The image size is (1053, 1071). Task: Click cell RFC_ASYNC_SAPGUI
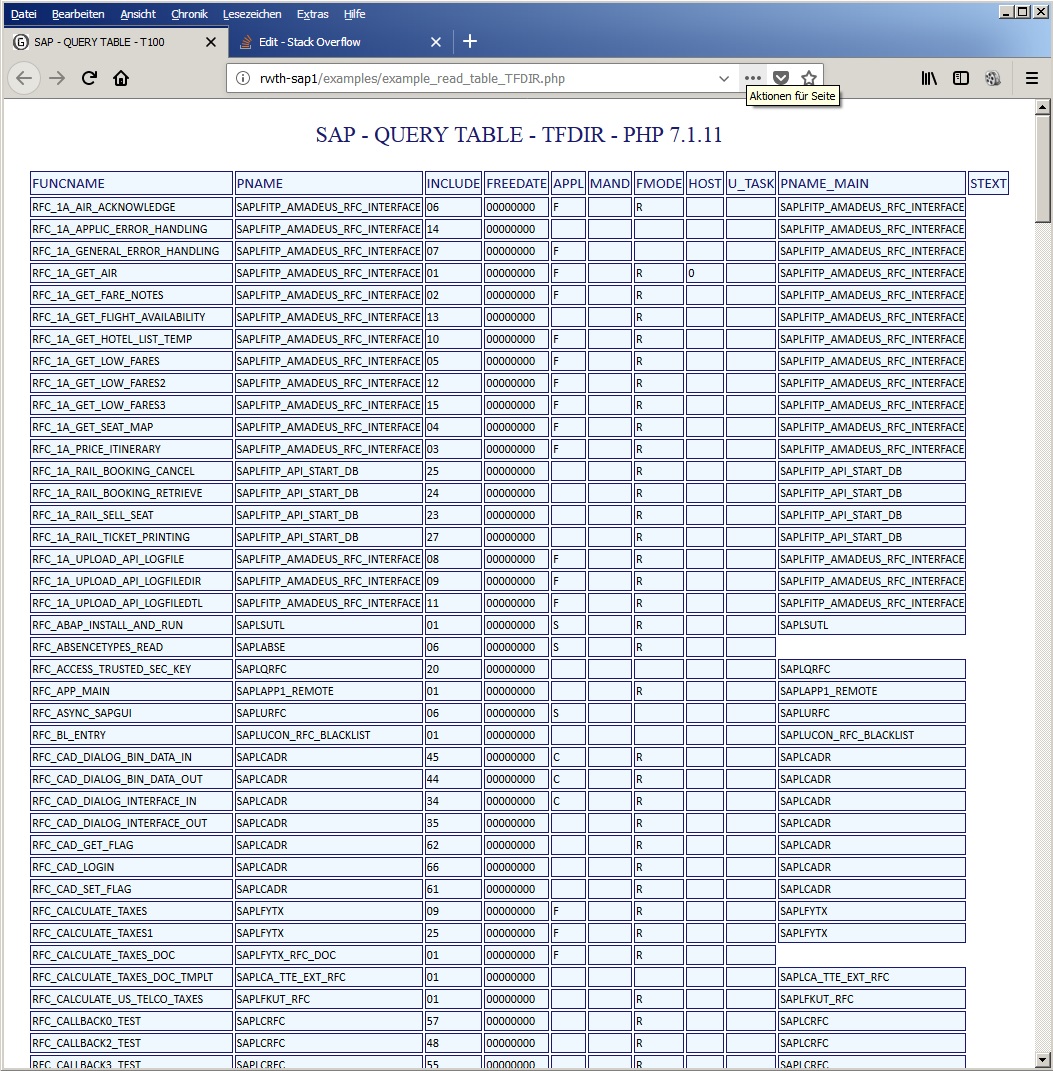point(131,713)
